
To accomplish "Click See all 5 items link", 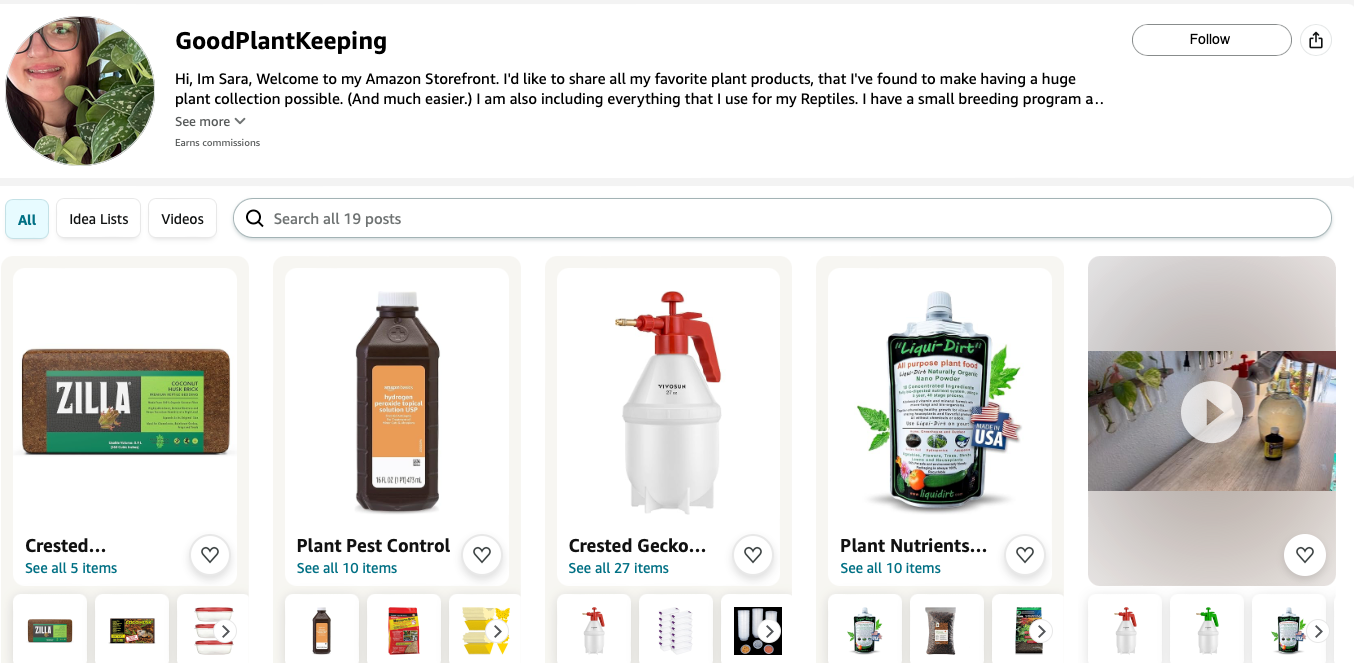I will coord(71,568).
